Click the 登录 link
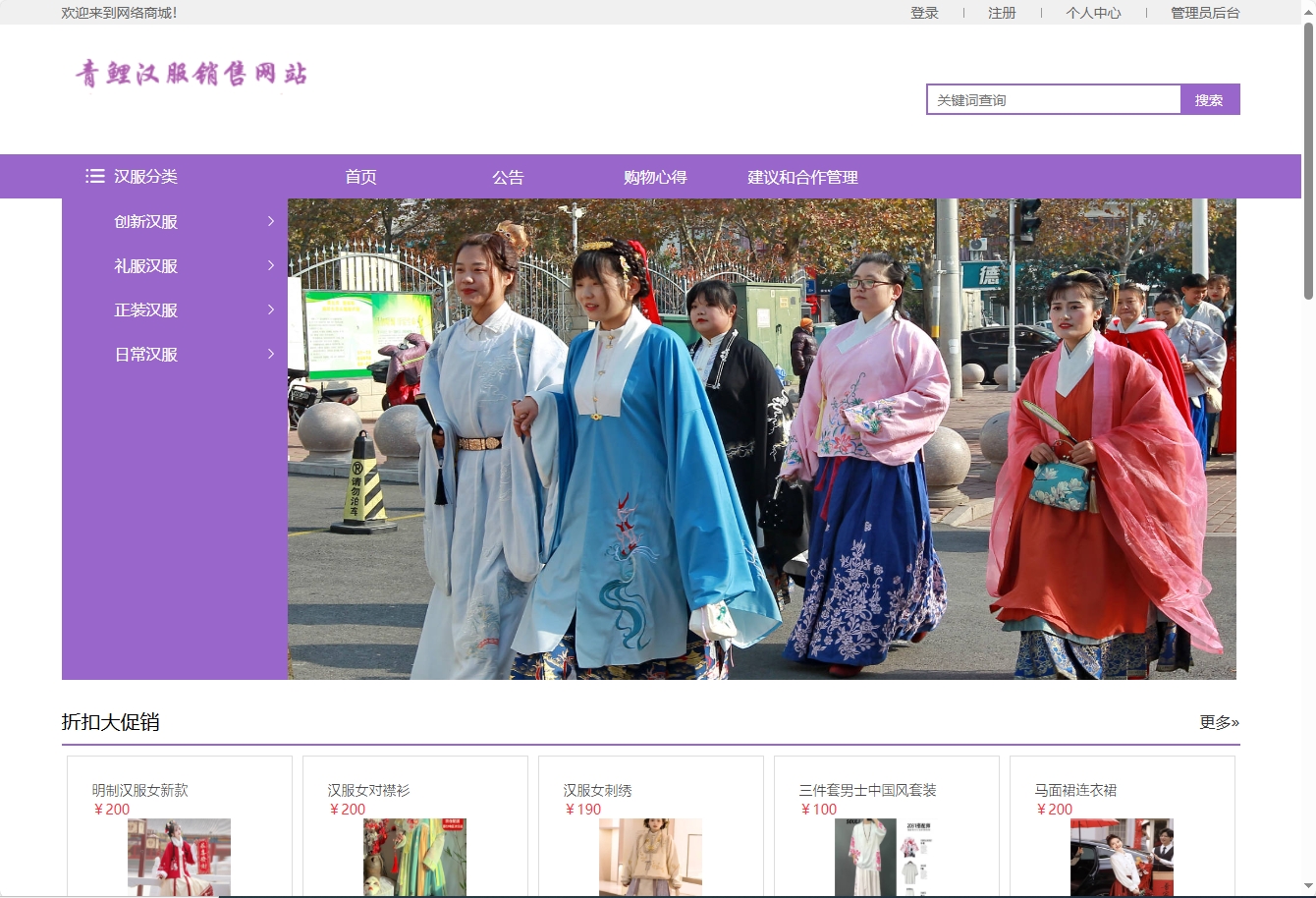This screenshot has height=898, width=1316. pos(923,13)
